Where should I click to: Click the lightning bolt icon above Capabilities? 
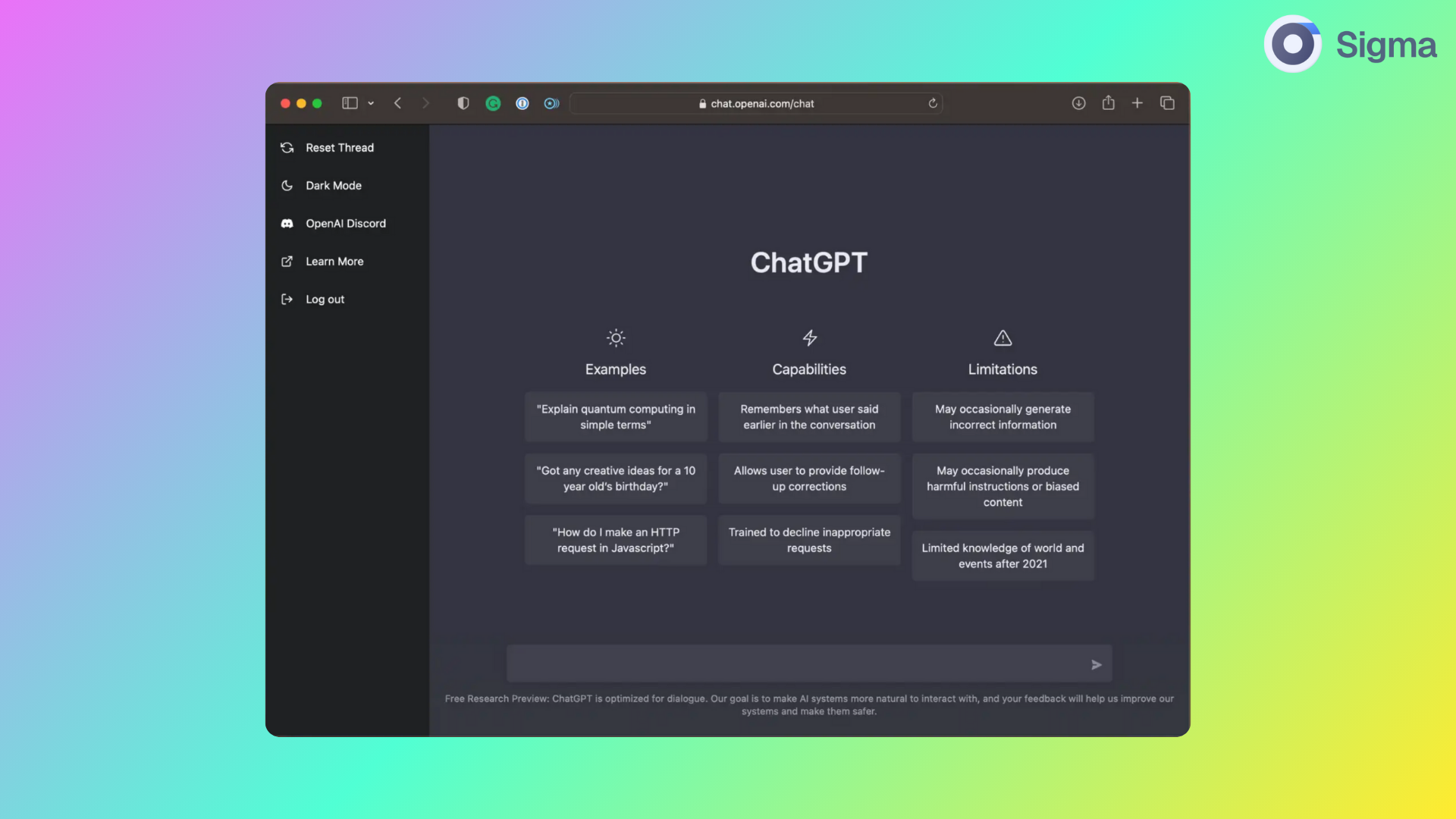pyautogui.click(x=810, y=338)
